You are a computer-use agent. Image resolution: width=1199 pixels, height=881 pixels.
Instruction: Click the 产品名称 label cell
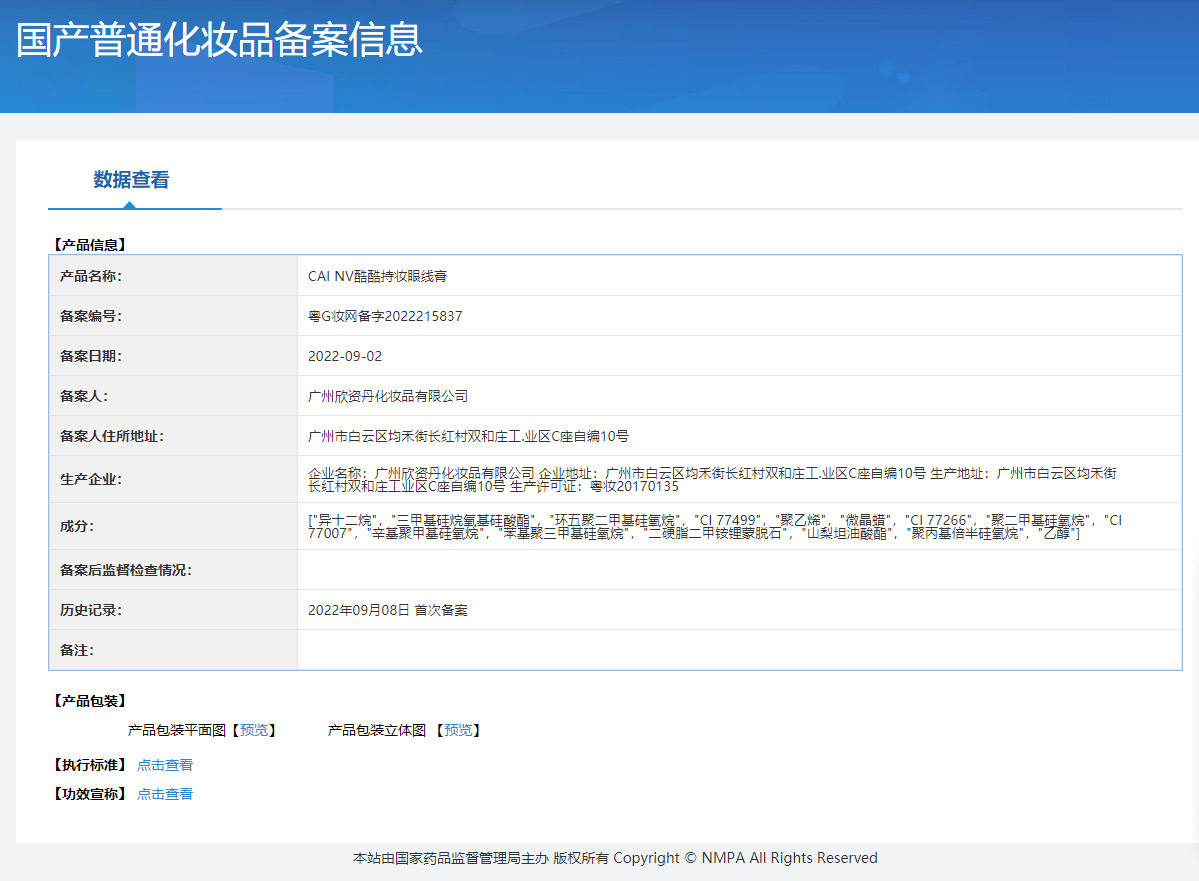[x=173, y=276]
